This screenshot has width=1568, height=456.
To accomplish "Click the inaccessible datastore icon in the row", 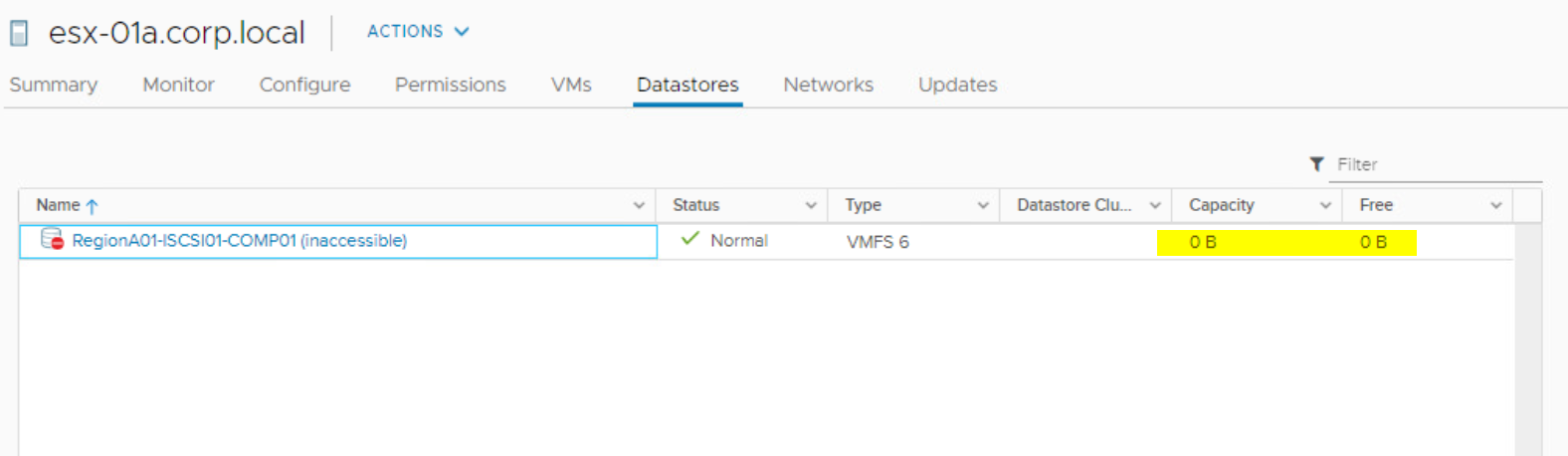I will click(x=52, y=240).
